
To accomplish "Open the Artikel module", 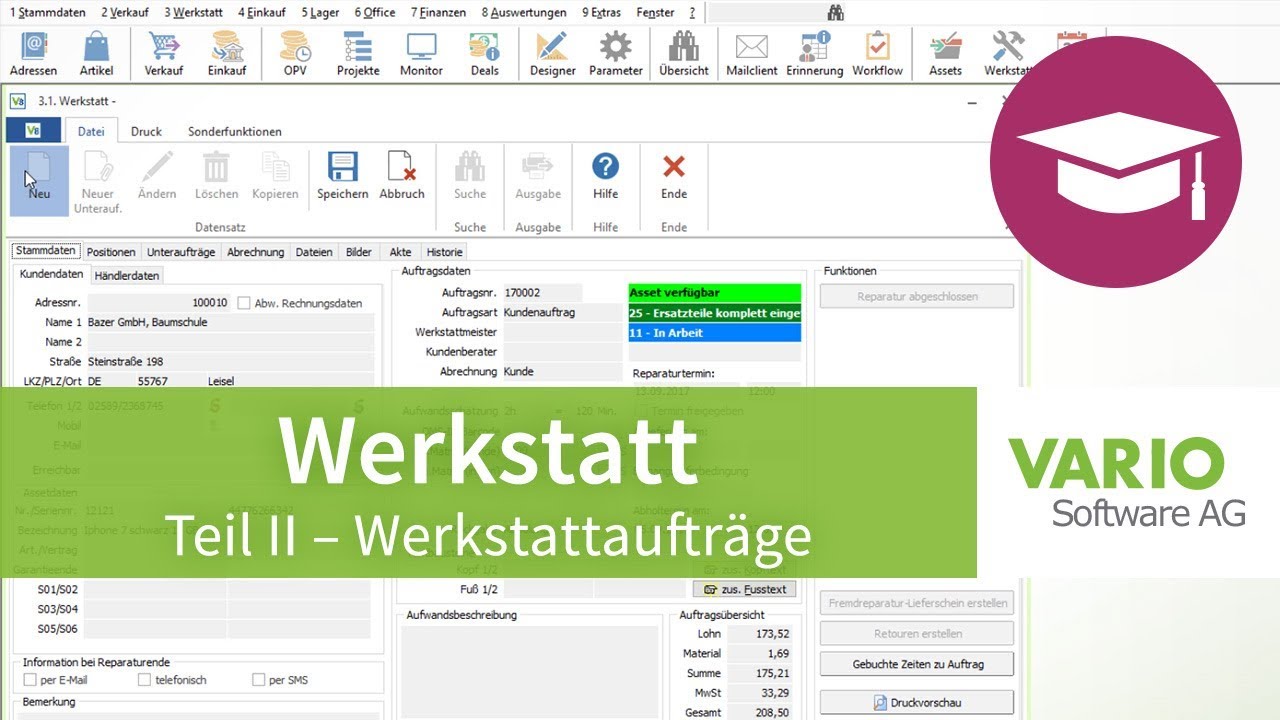I will pos(97,53).
